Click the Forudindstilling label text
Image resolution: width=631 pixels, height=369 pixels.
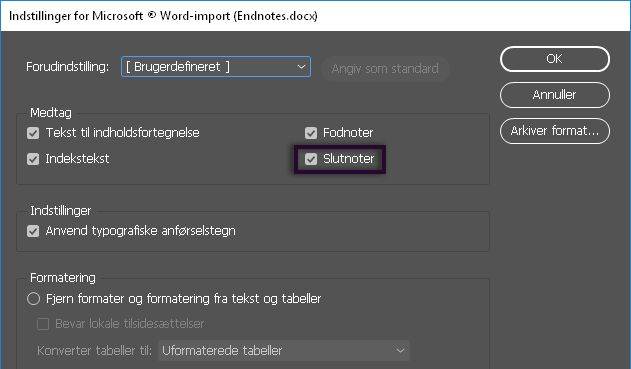[67, 67]
